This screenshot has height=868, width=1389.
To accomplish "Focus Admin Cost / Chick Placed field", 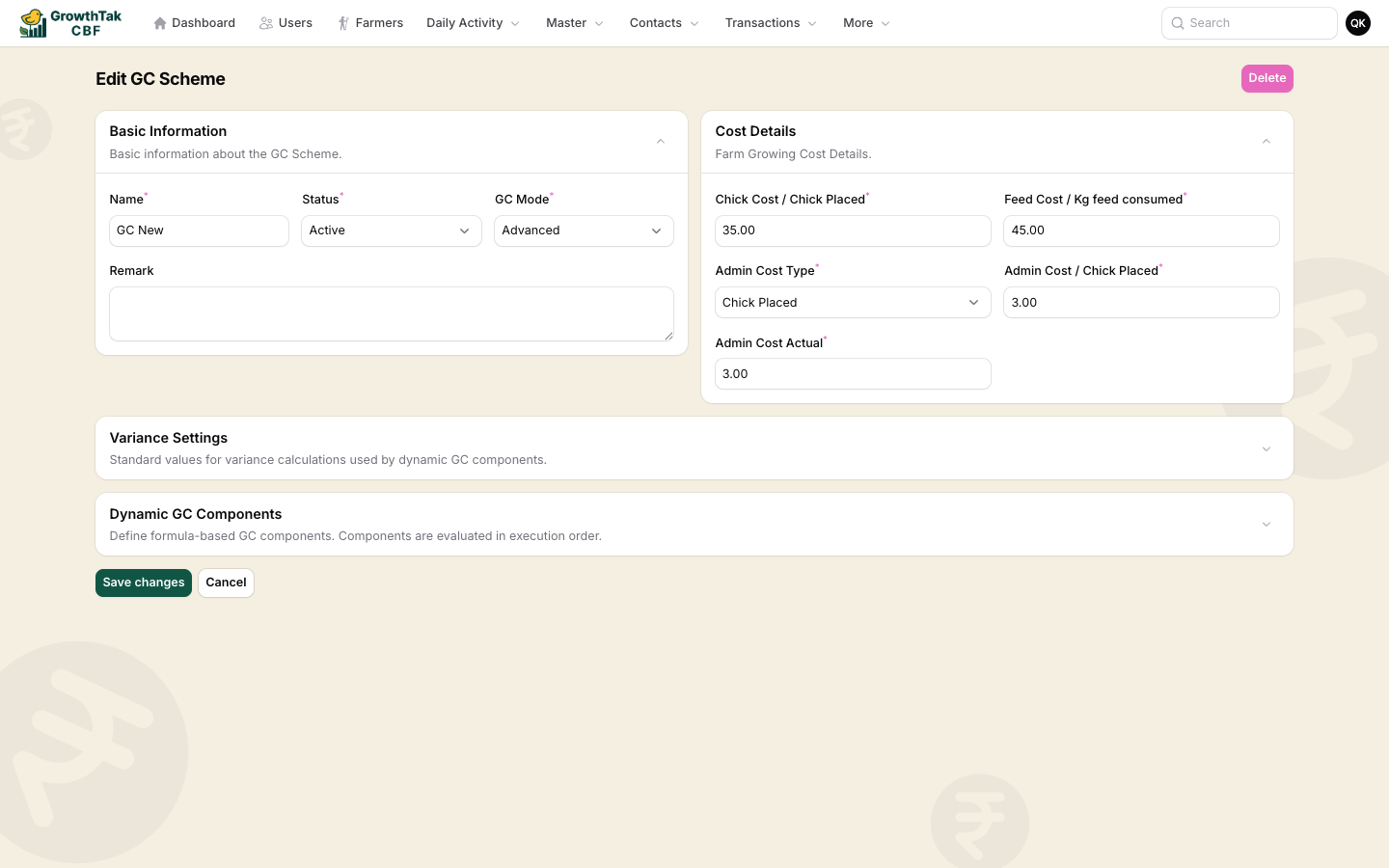I will coord(1141,302).
